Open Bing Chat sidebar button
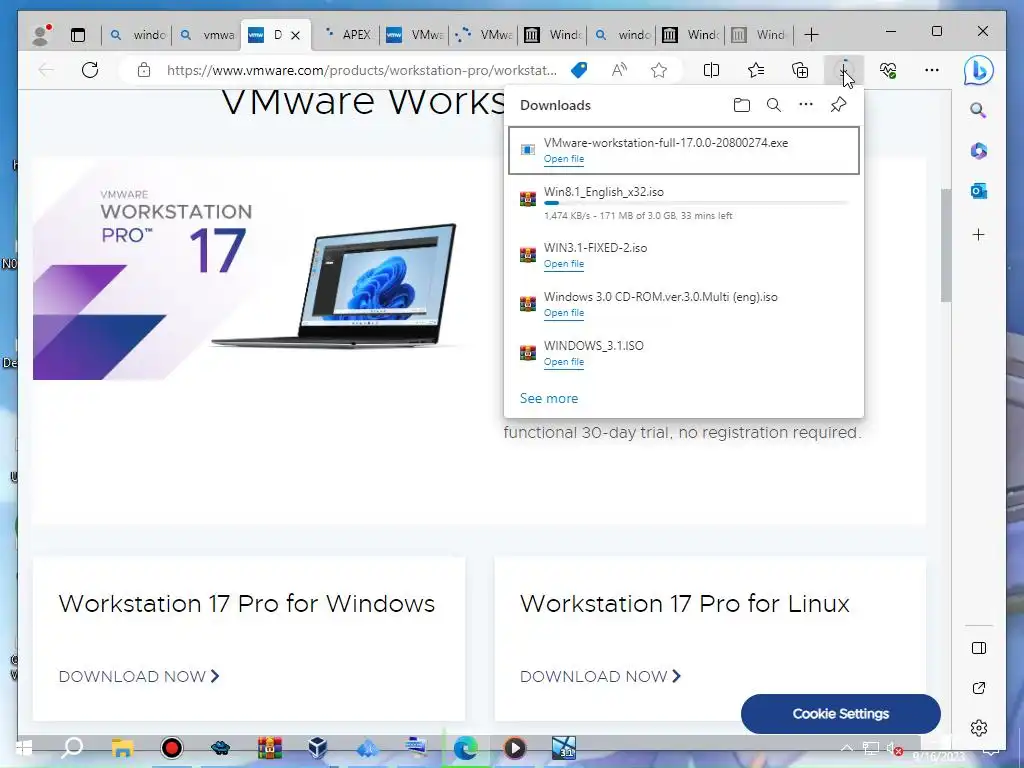The image size is (1024, 768). pos(978,70)
